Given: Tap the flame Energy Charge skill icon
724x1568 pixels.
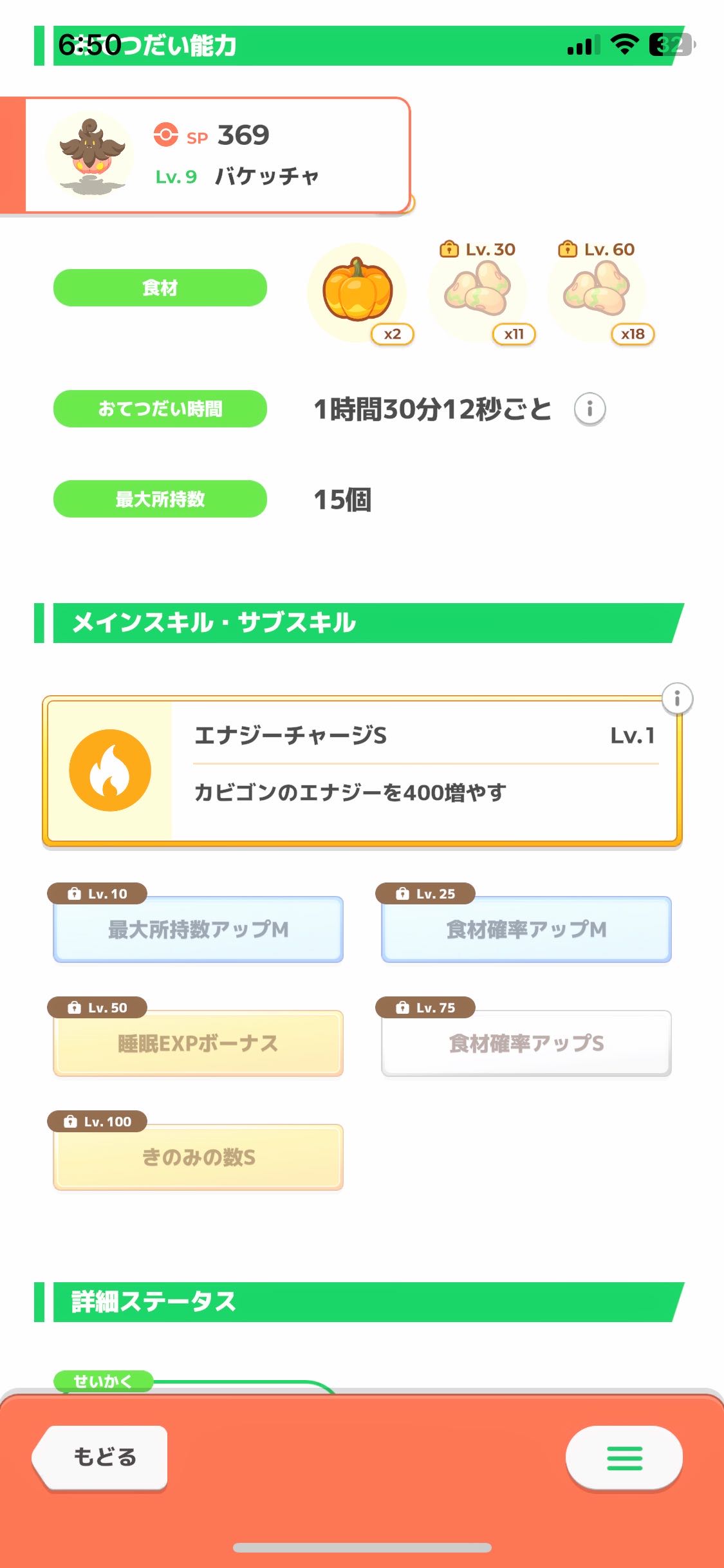Looking at the screenshot, I should 110,770.
